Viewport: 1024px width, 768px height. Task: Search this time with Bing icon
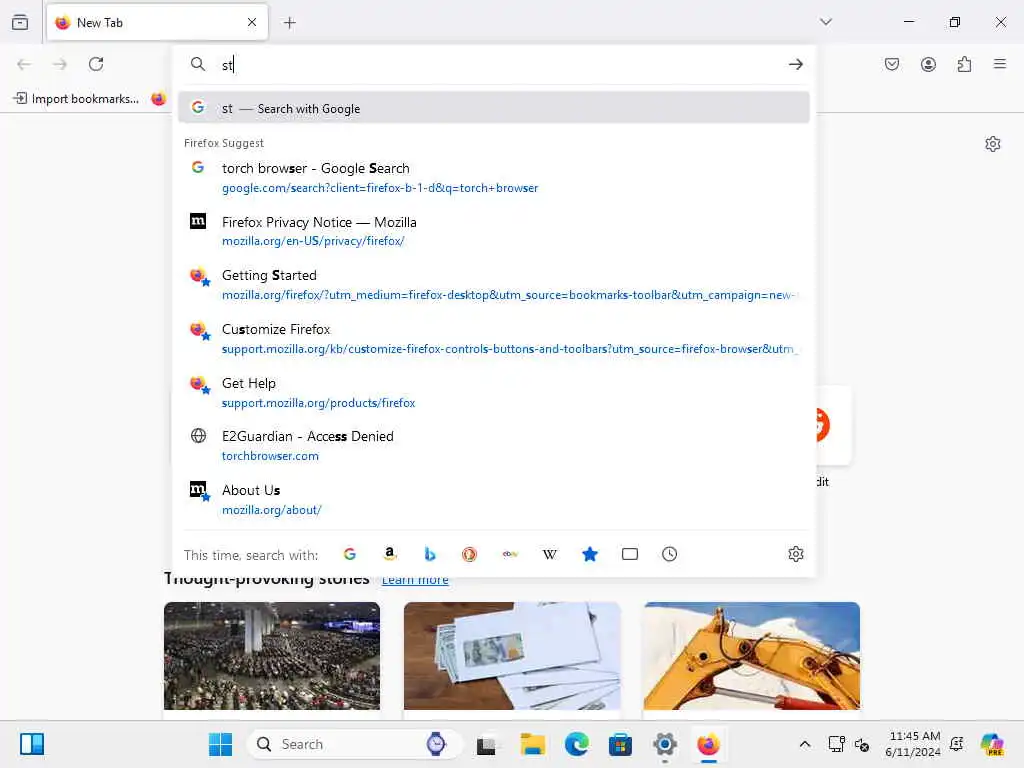(x=430, y=554)
